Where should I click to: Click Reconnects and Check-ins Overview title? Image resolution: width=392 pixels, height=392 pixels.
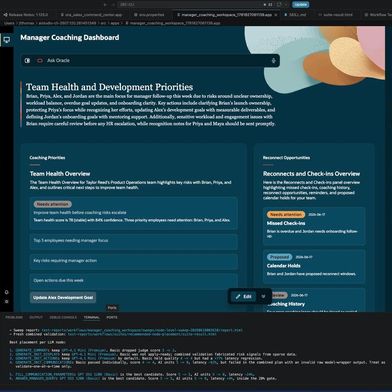(311, 174)
